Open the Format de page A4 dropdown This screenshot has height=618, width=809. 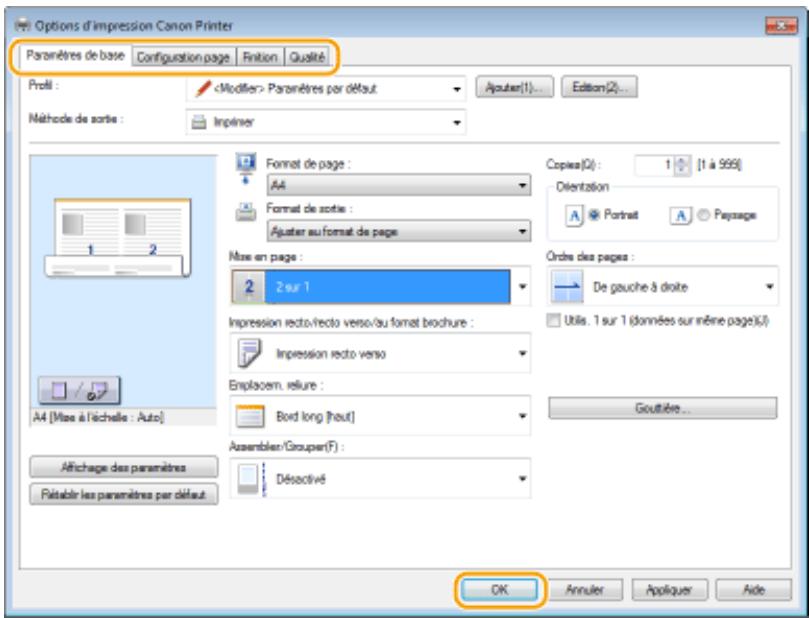click(x=399, y=185)
